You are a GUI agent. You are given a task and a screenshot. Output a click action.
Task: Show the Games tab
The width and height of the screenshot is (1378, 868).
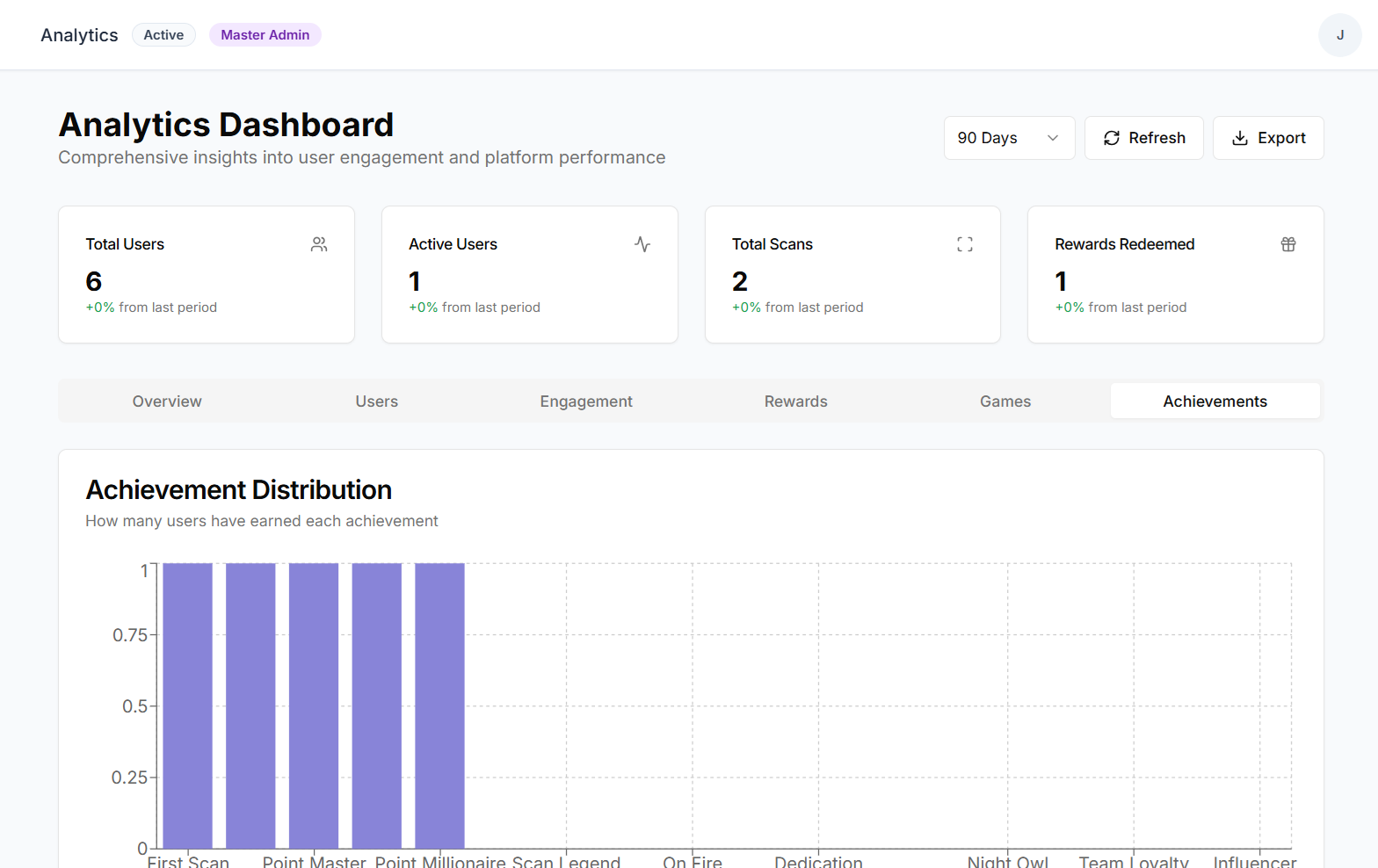coord(1005,401)
